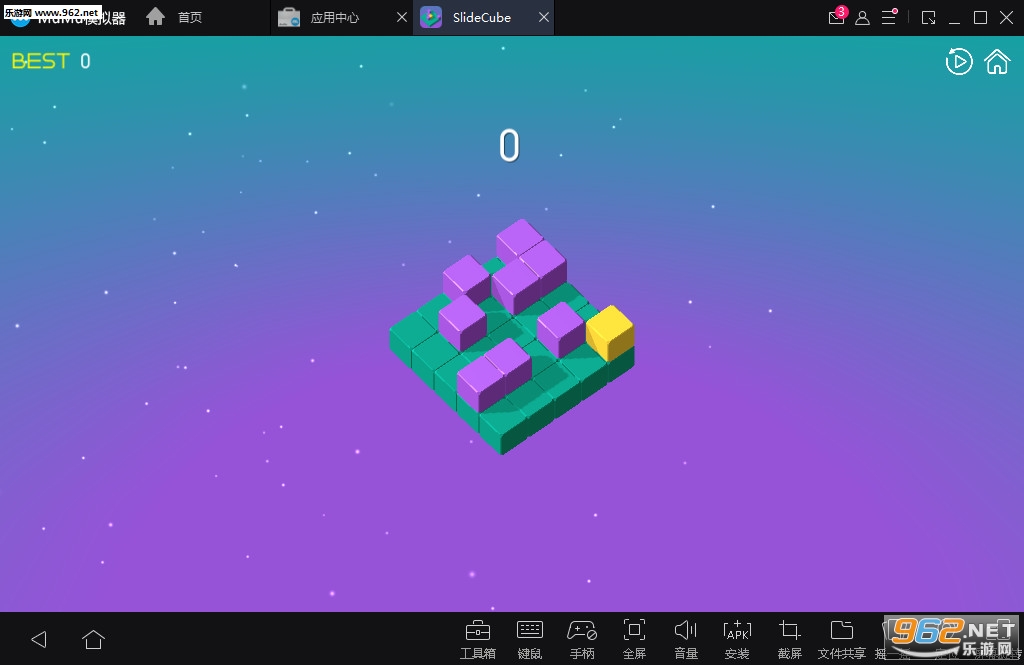Image resolution: width=1024 pixels, height=665 pixels.
Task: Open 文件共享 file sharing folder
Action: [841, 638]
